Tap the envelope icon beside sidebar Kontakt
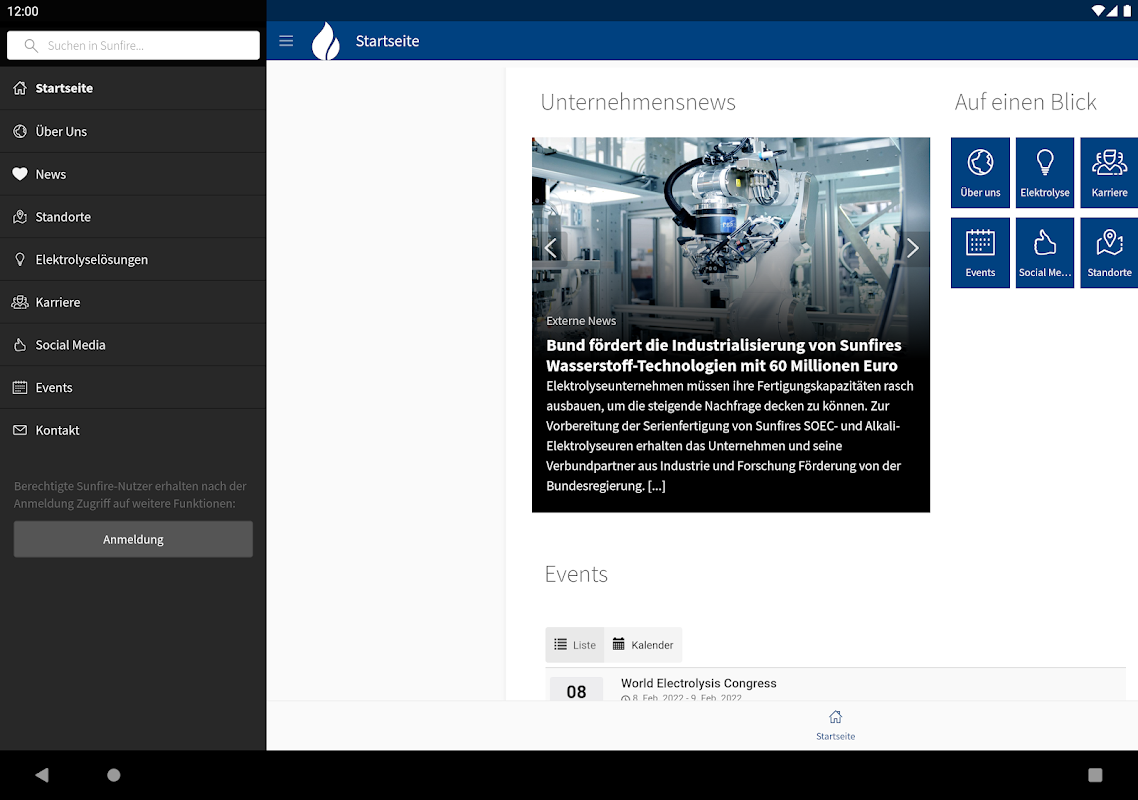 pyautogui.click(x=20, y=430)
